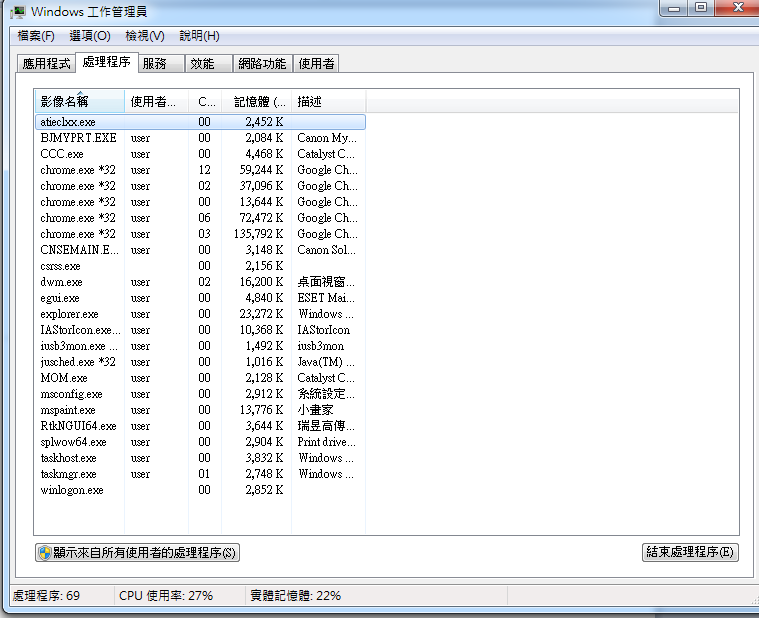Image resolution: width=762 pixels, height=629 pixels.
Task: Select chrome.exe using 72,472 K memory
Action: point(200,218)
